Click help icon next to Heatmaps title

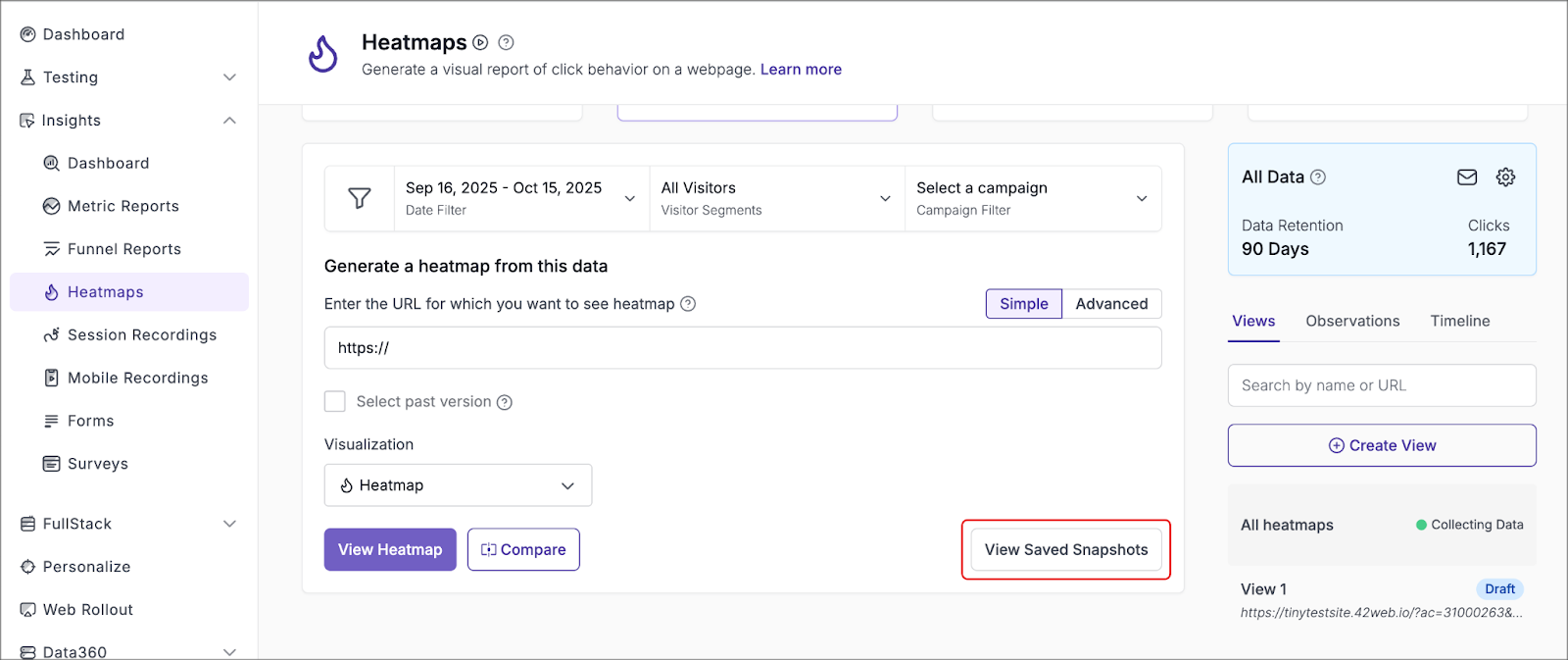(x=506, y=42)
